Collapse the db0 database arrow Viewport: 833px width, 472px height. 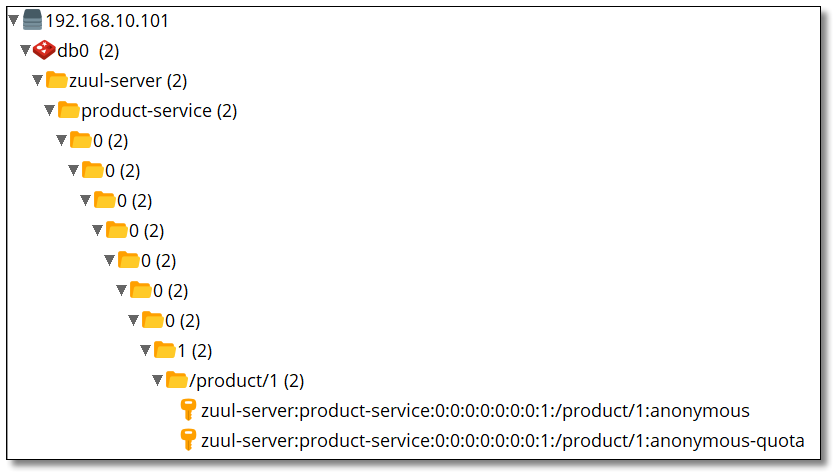26,50
